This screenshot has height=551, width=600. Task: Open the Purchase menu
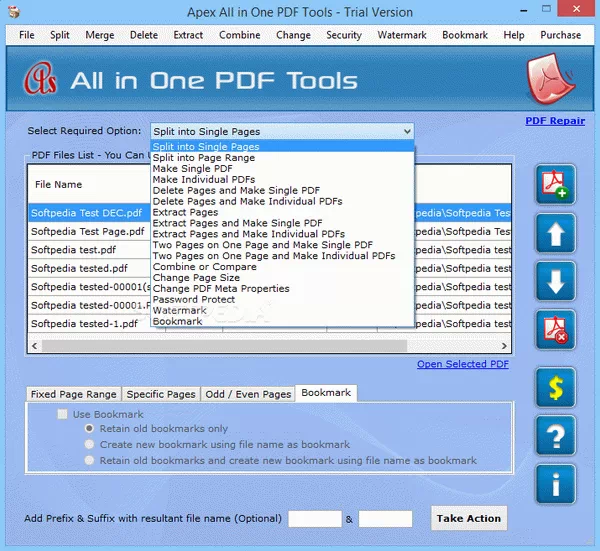click(x=561, y=35)
